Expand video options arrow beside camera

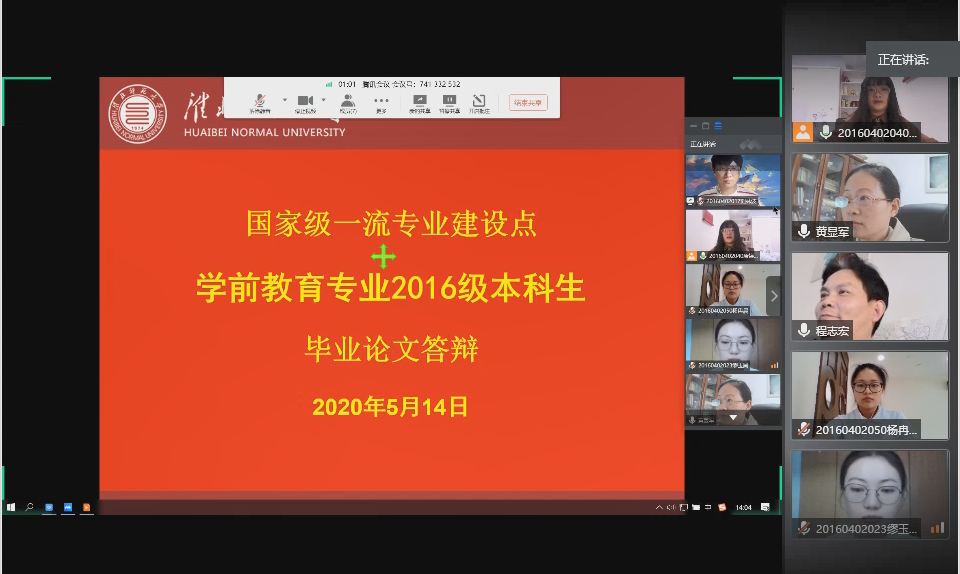(325, 100)
